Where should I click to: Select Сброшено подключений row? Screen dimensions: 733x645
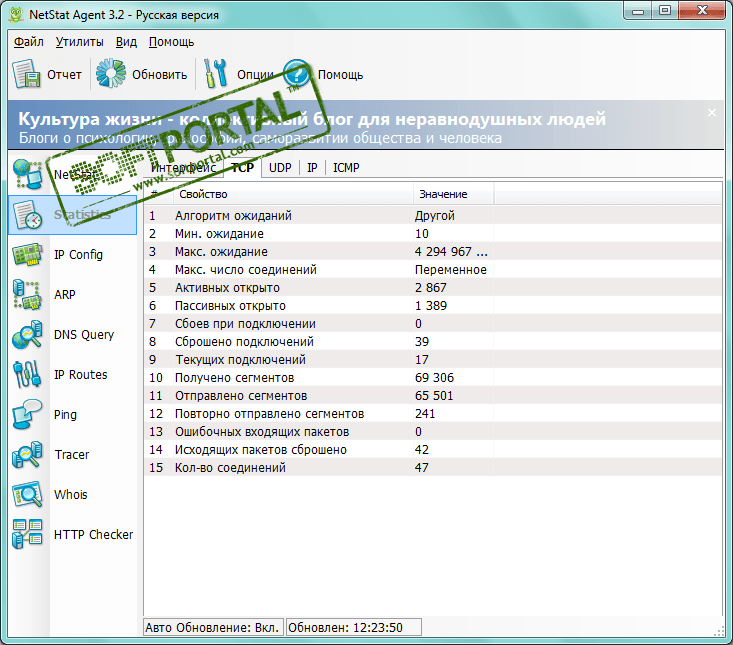point(433,342)
